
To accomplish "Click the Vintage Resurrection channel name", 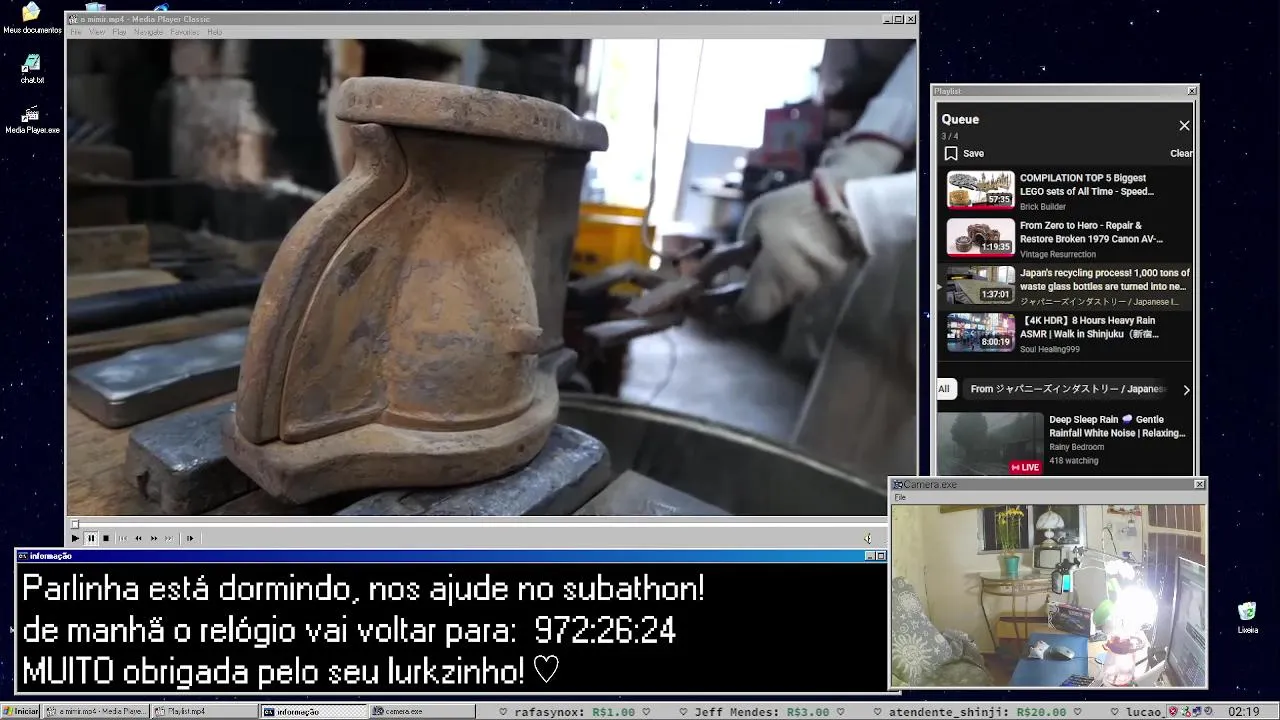I will (1058, 255).
